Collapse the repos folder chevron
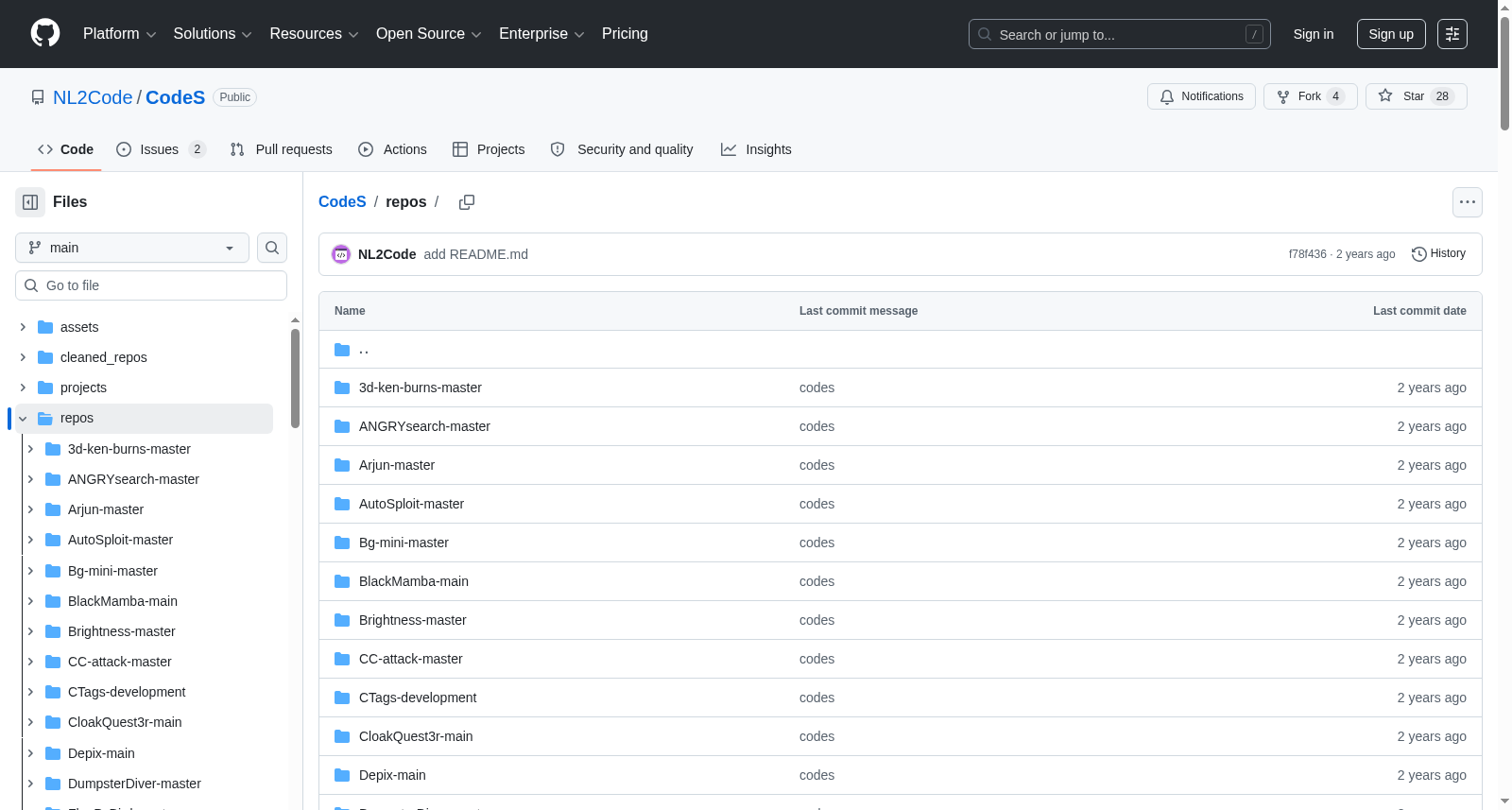 click(23, 418)
